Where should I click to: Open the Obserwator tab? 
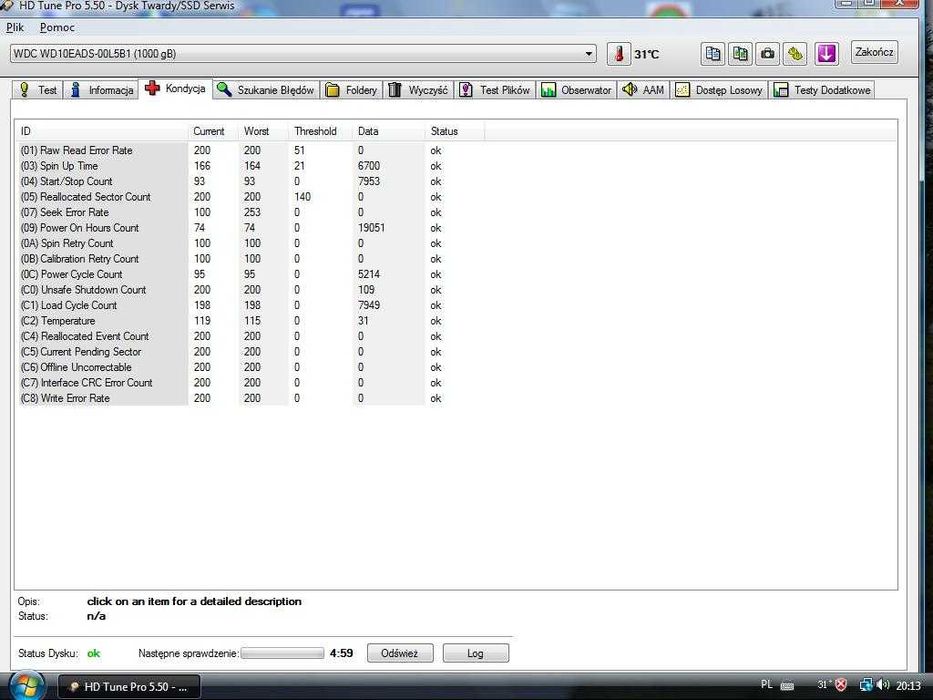click(x=576, y=90)
